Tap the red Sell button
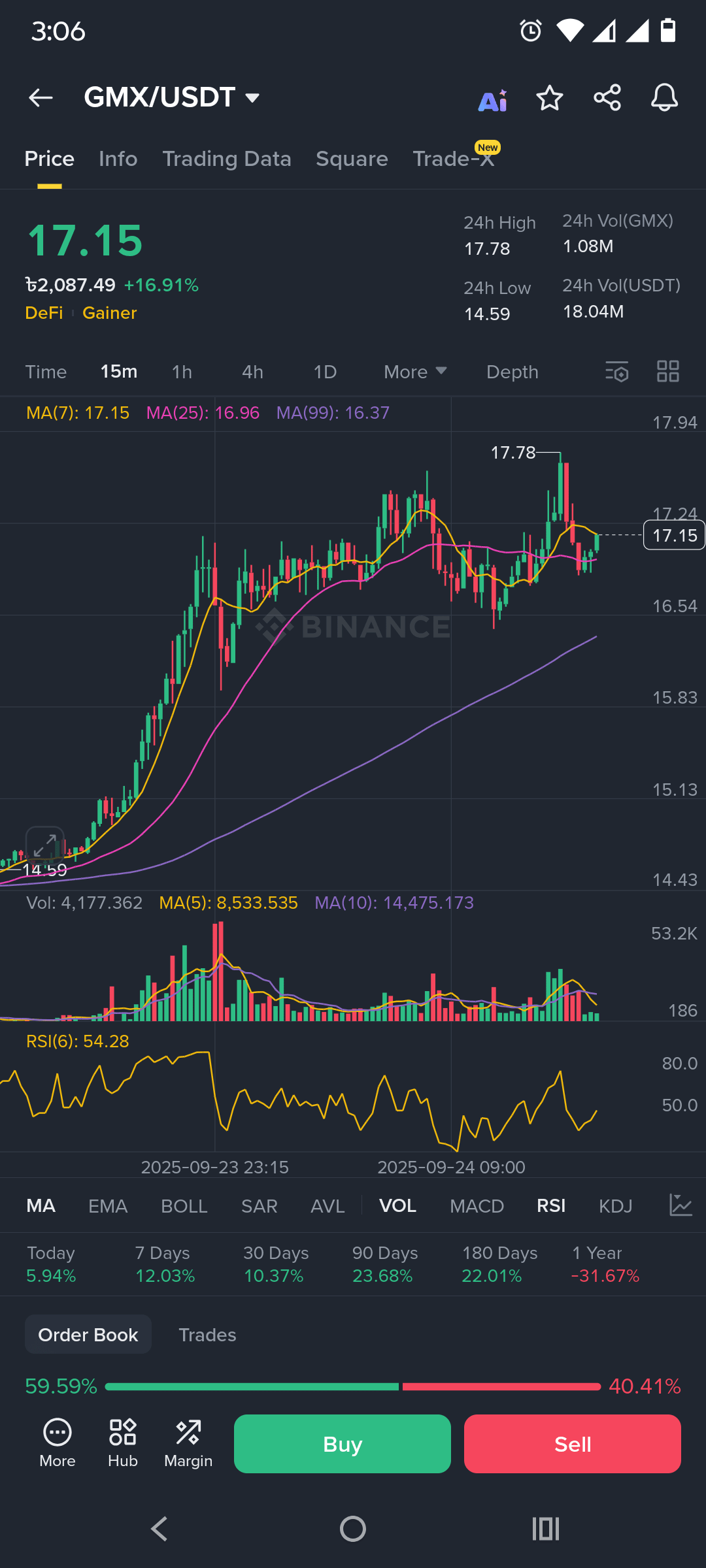This screenshot has height=1568, width=706. point(573,1444)
